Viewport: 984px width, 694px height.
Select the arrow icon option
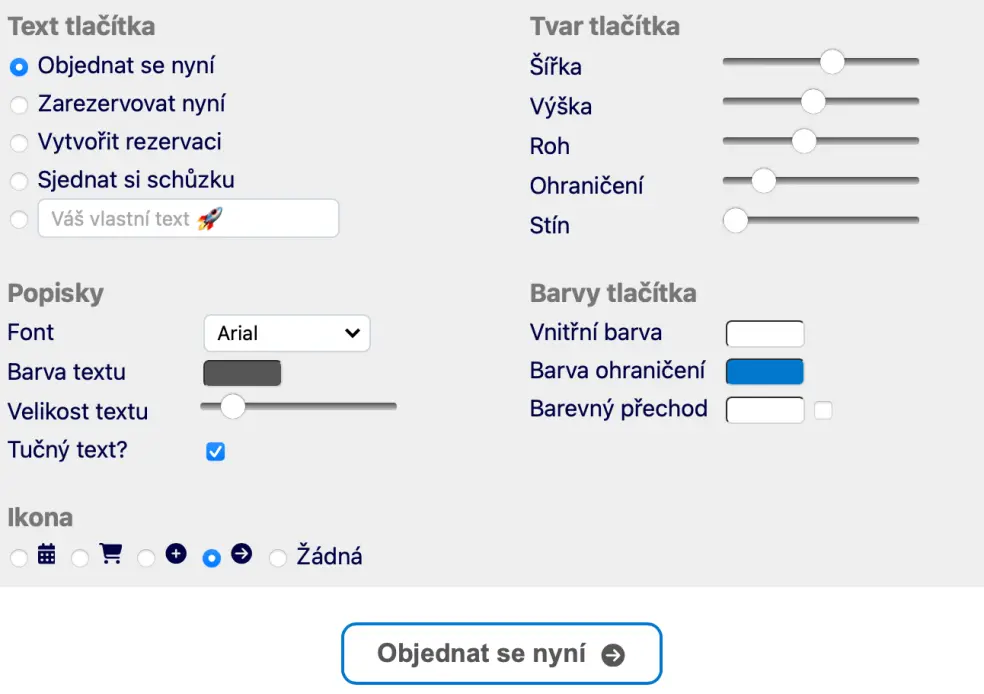click(x=211, y=558)
